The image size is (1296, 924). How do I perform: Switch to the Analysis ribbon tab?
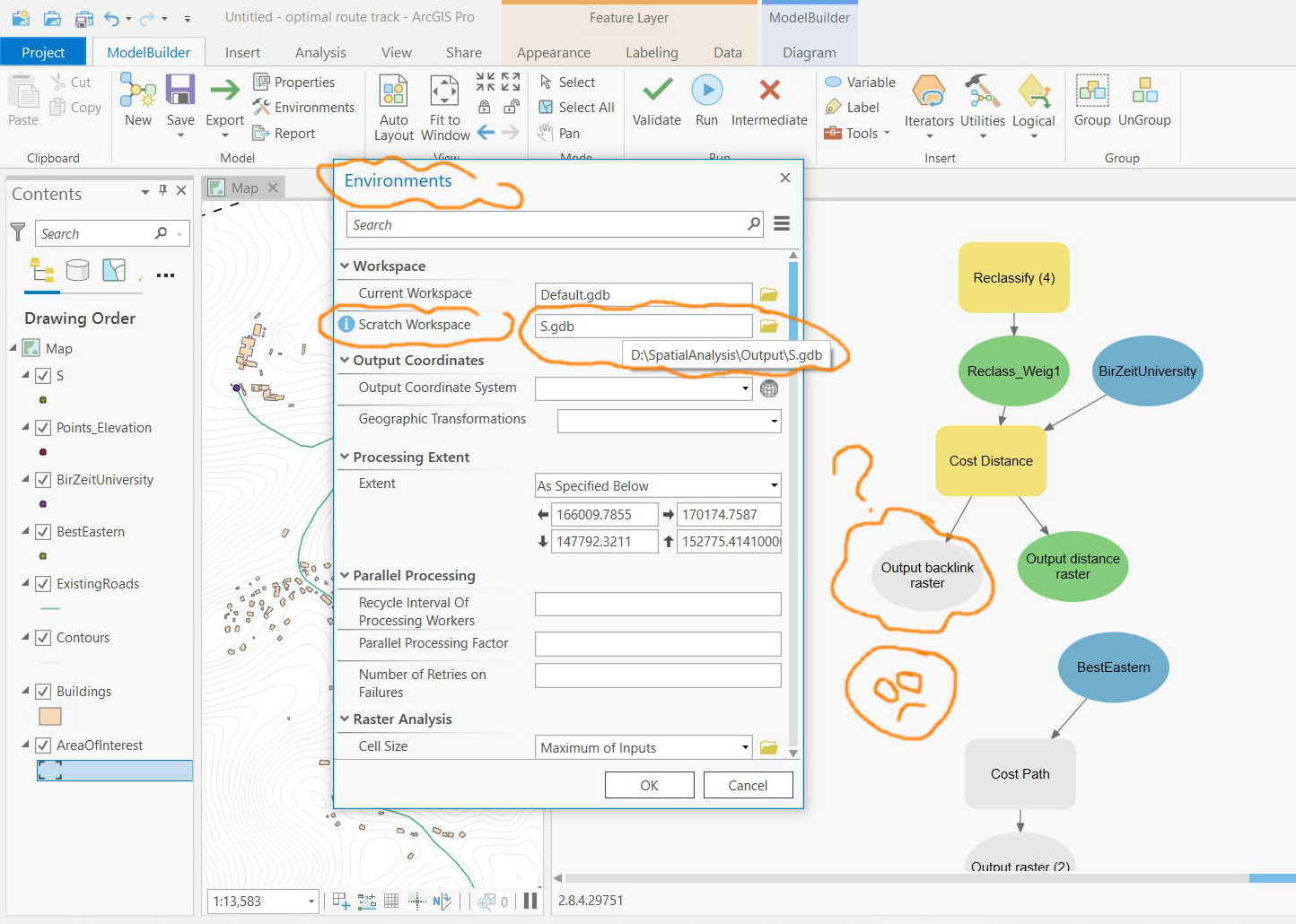(x=320, y=52)
